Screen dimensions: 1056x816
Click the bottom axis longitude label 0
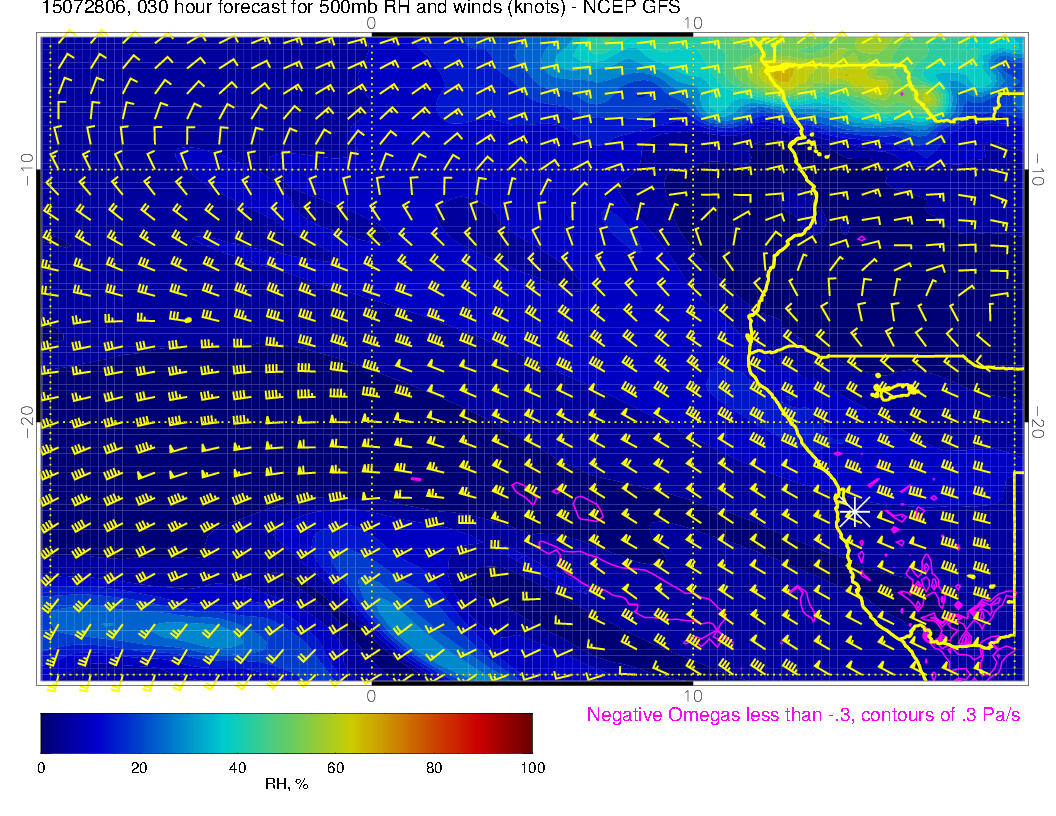click(x=370, y=695)
